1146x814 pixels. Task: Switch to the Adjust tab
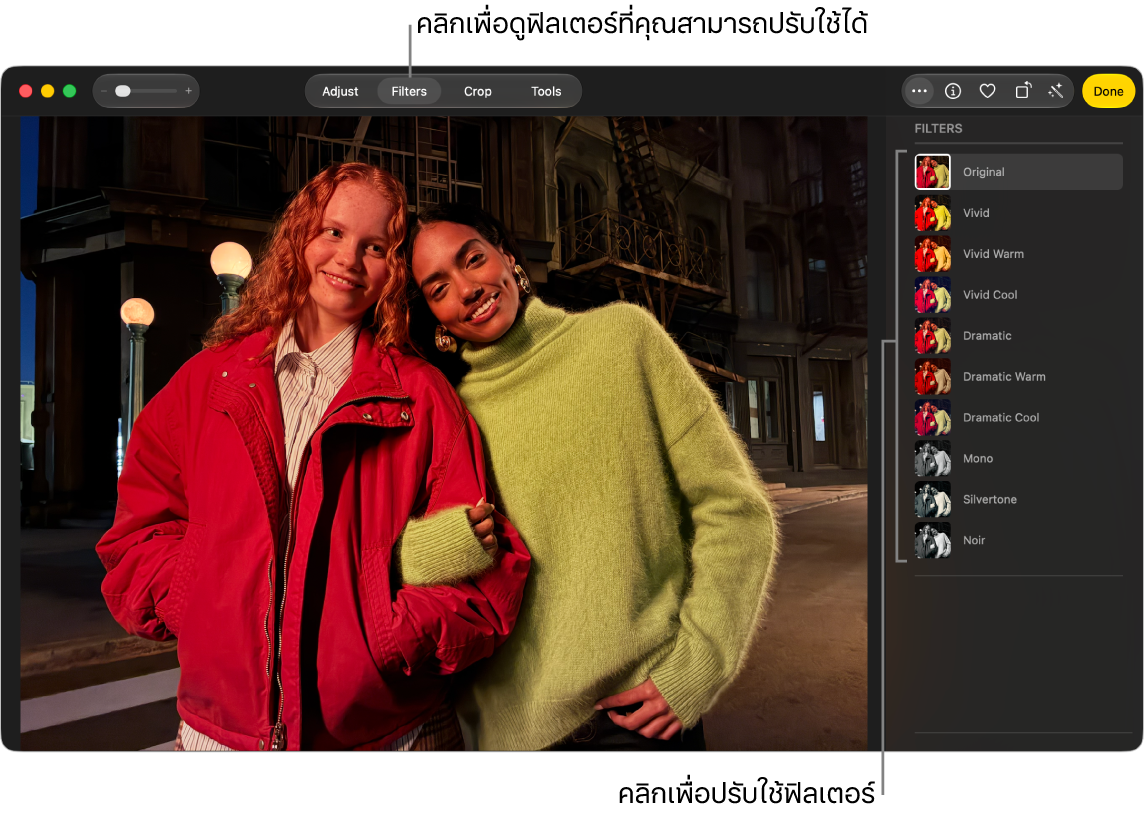pyautogui.click(x=340, y=91)
